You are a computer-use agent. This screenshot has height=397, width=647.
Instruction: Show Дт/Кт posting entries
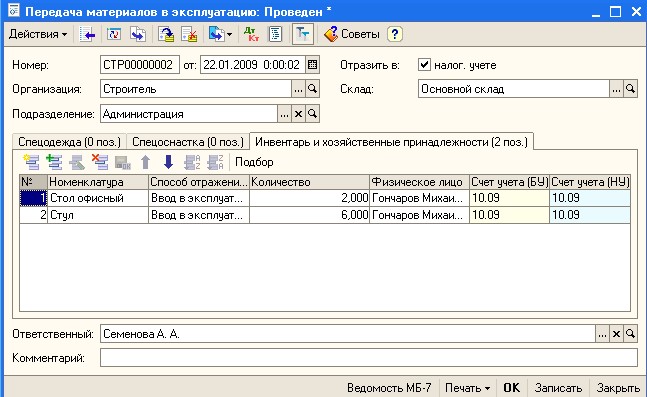click(251, 34)
